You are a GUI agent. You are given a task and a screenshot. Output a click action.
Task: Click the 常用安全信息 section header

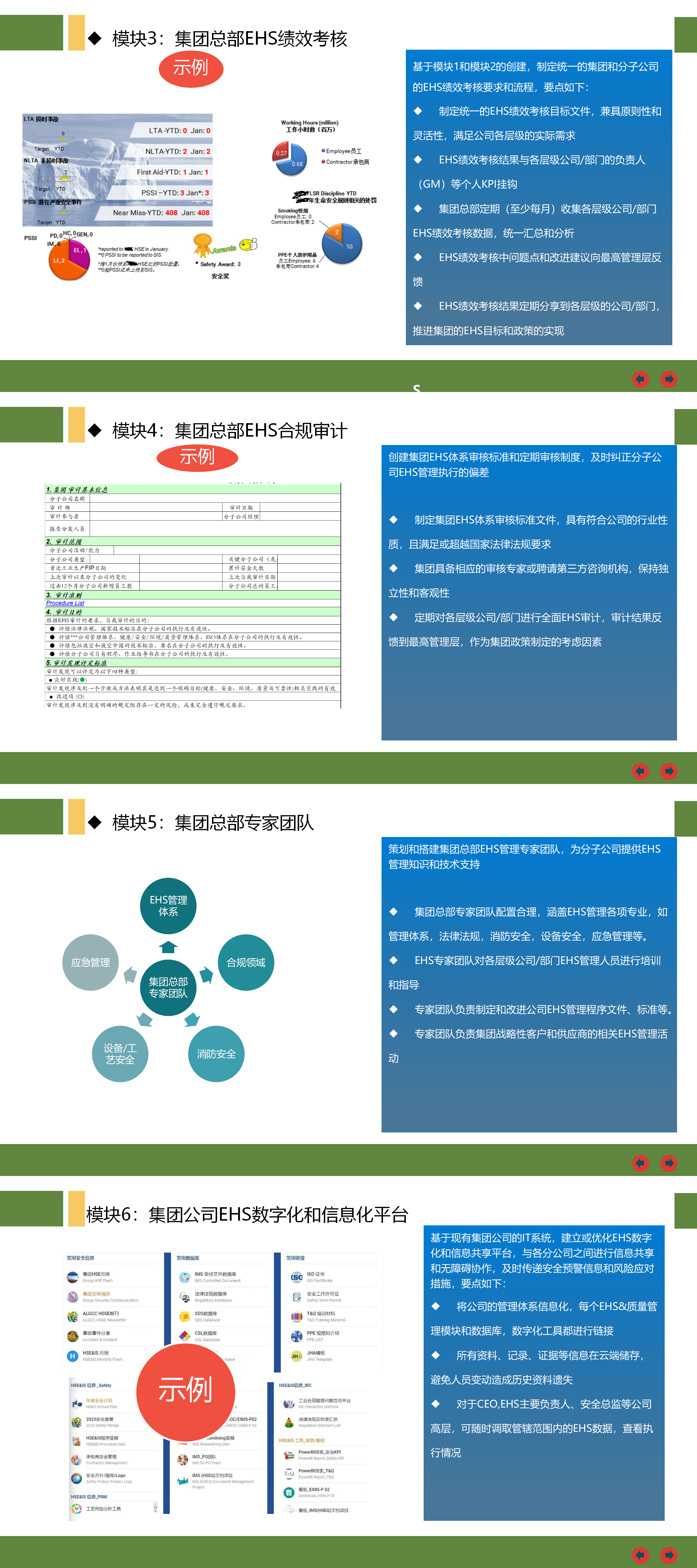80,1258
